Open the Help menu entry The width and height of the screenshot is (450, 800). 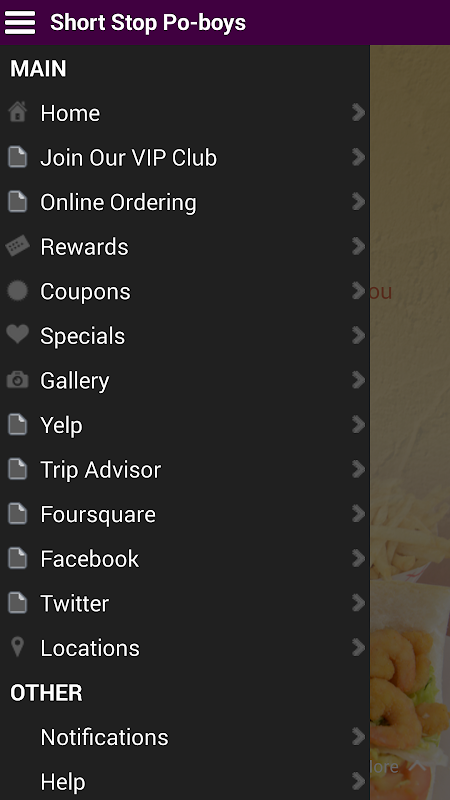point(185,781)
